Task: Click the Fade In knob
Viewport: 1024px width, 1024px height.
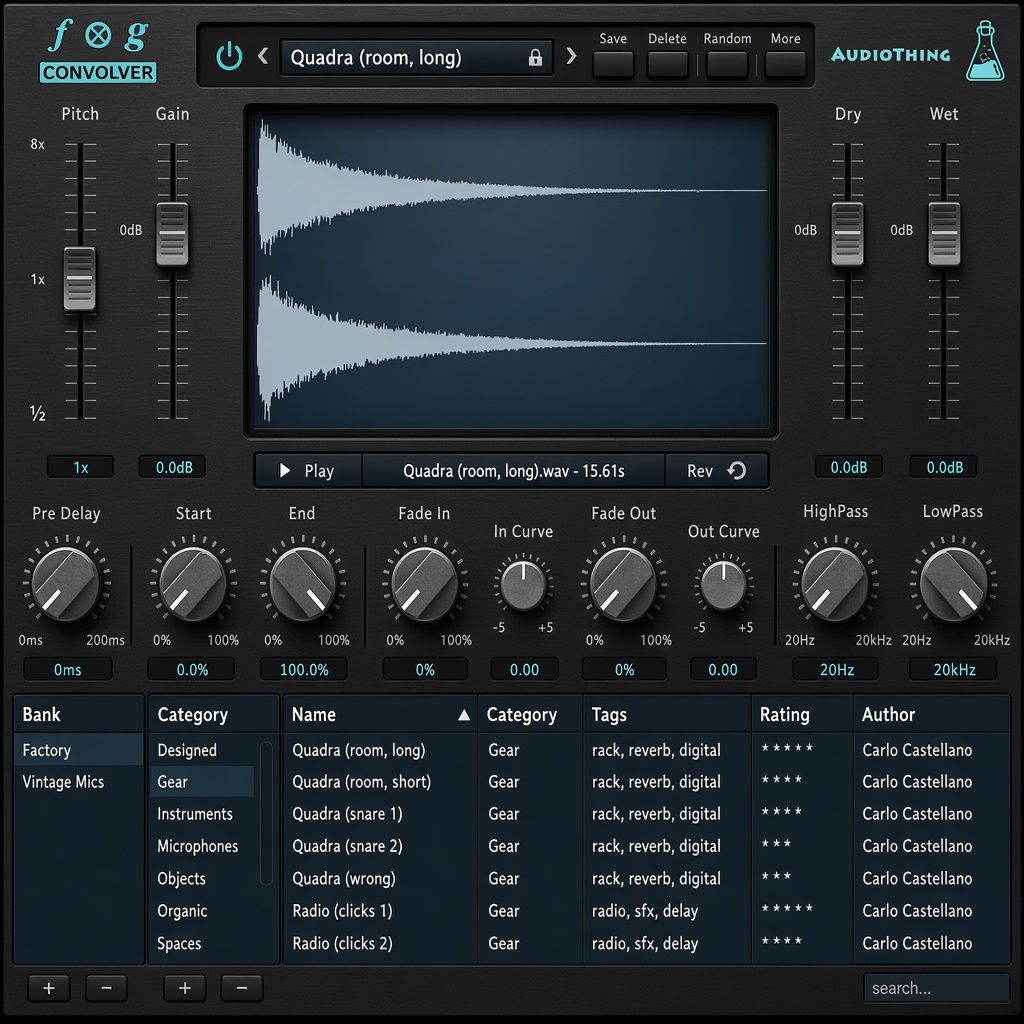Action: [x=424, y=584]
